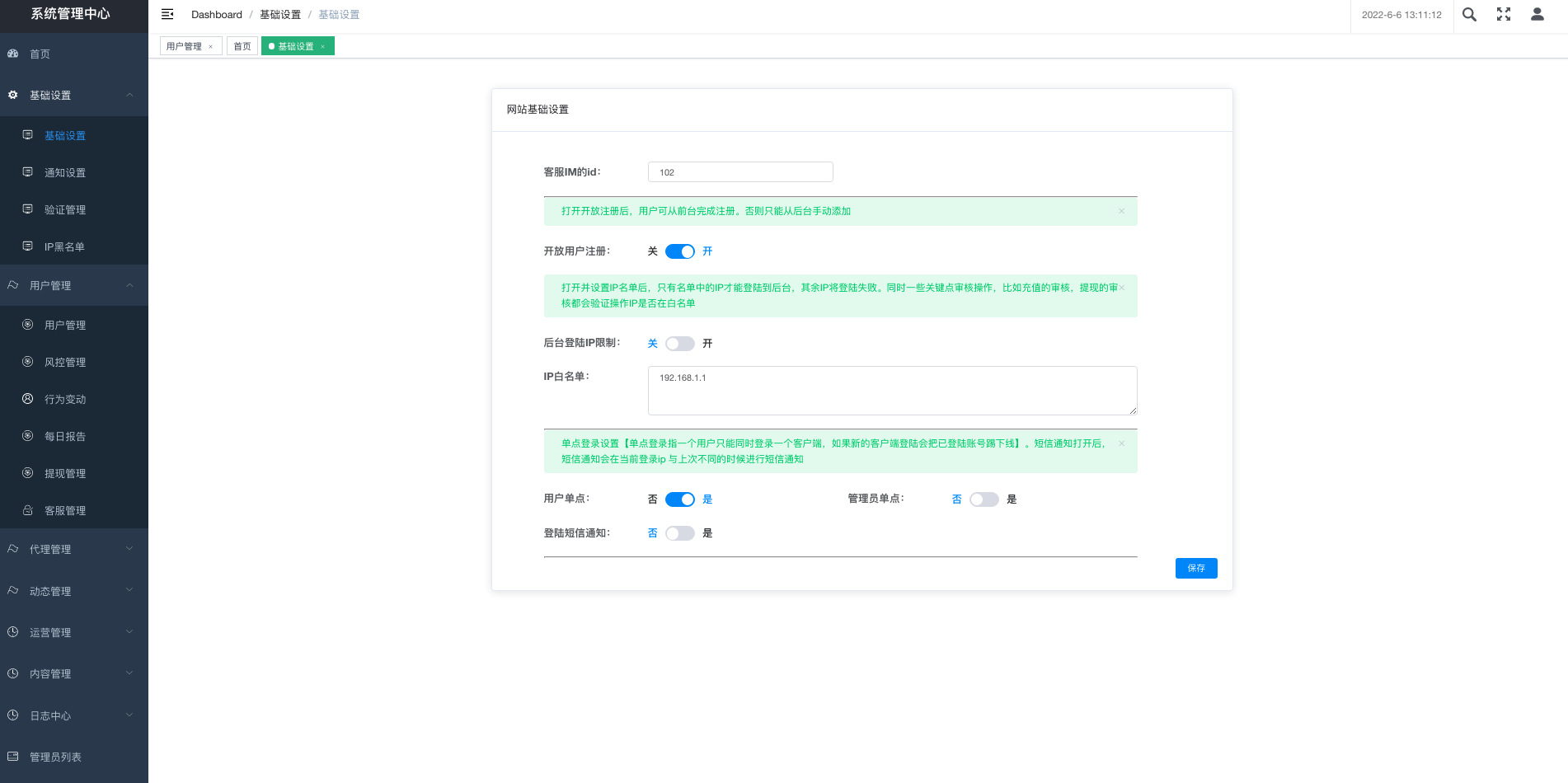Switch to the 首页 page tab
This screenshot has width=1568, height=783.
242,47
